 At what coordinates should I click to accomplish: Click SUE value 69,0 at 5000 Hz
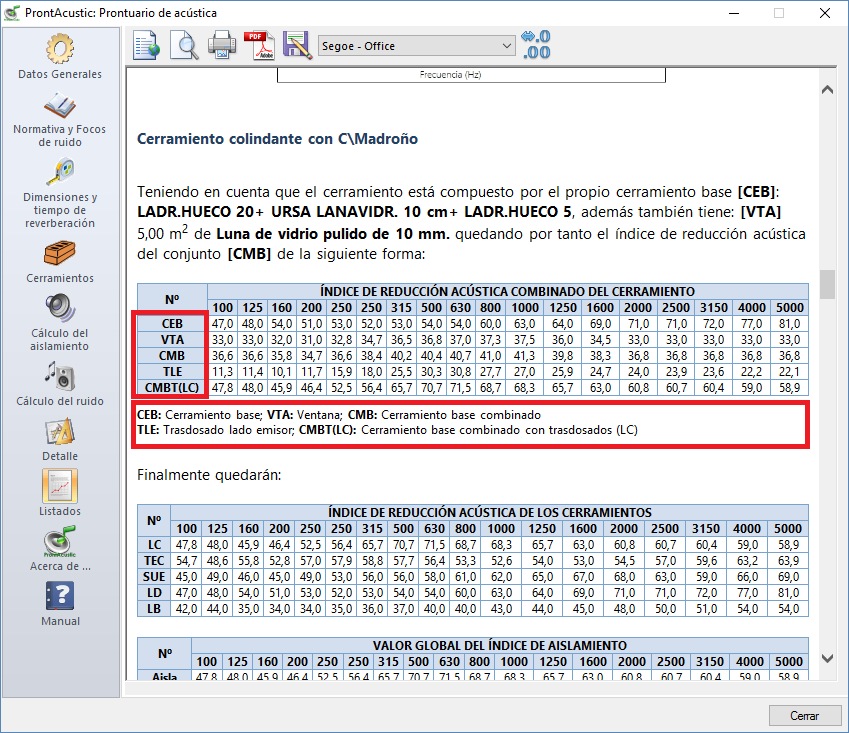[x=788, y=577]
